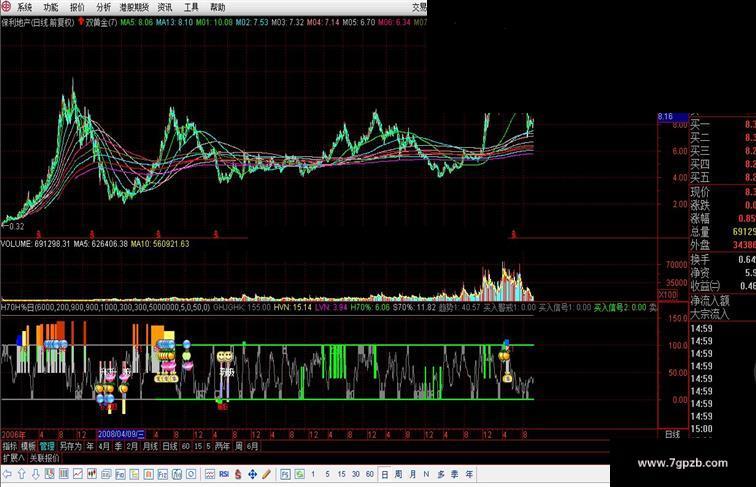The width and height of the screenshot is (756, 487).
Task: Click the green refresh G icon
Action: [299, 474]
